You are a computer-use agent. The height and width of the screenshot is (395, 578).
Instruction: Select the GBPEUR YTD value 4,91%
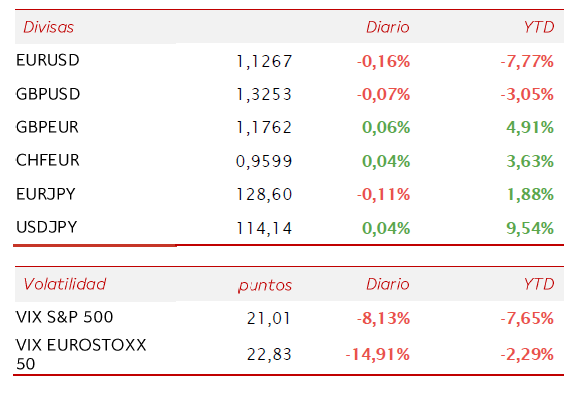pos(530,127)
